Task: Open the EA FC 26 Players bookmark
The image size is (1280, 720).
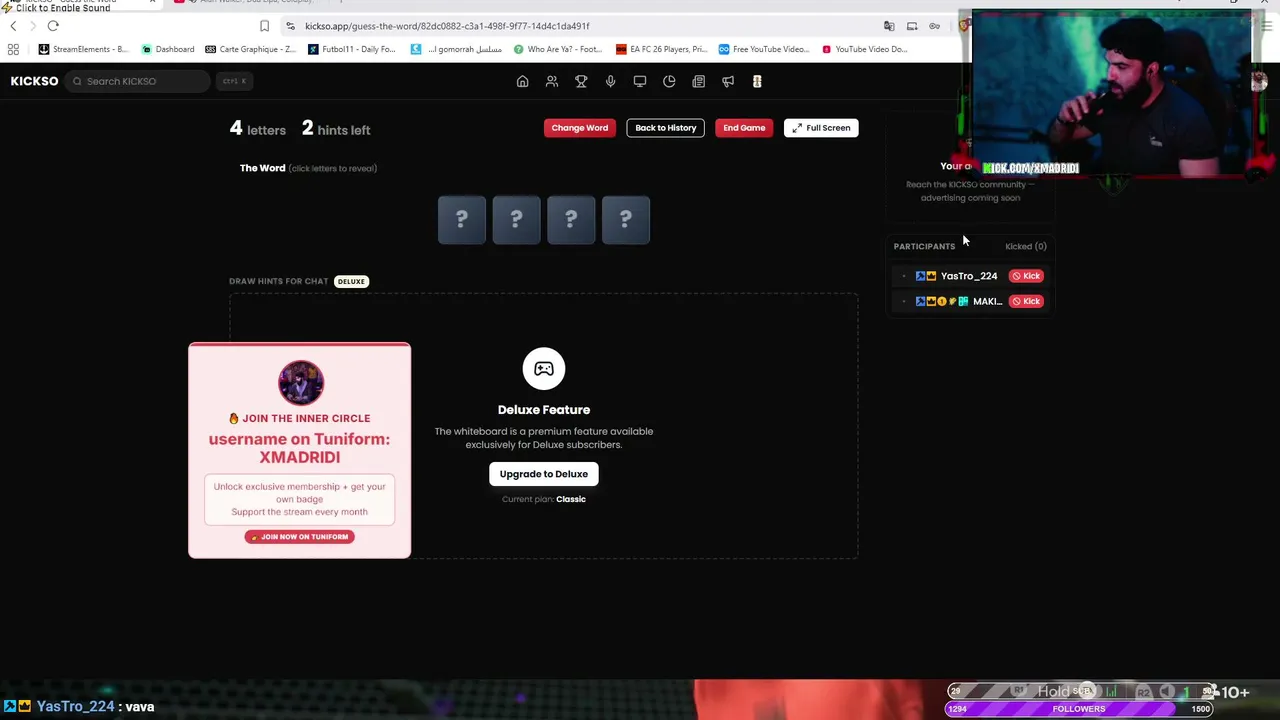Action: [661, 49]
